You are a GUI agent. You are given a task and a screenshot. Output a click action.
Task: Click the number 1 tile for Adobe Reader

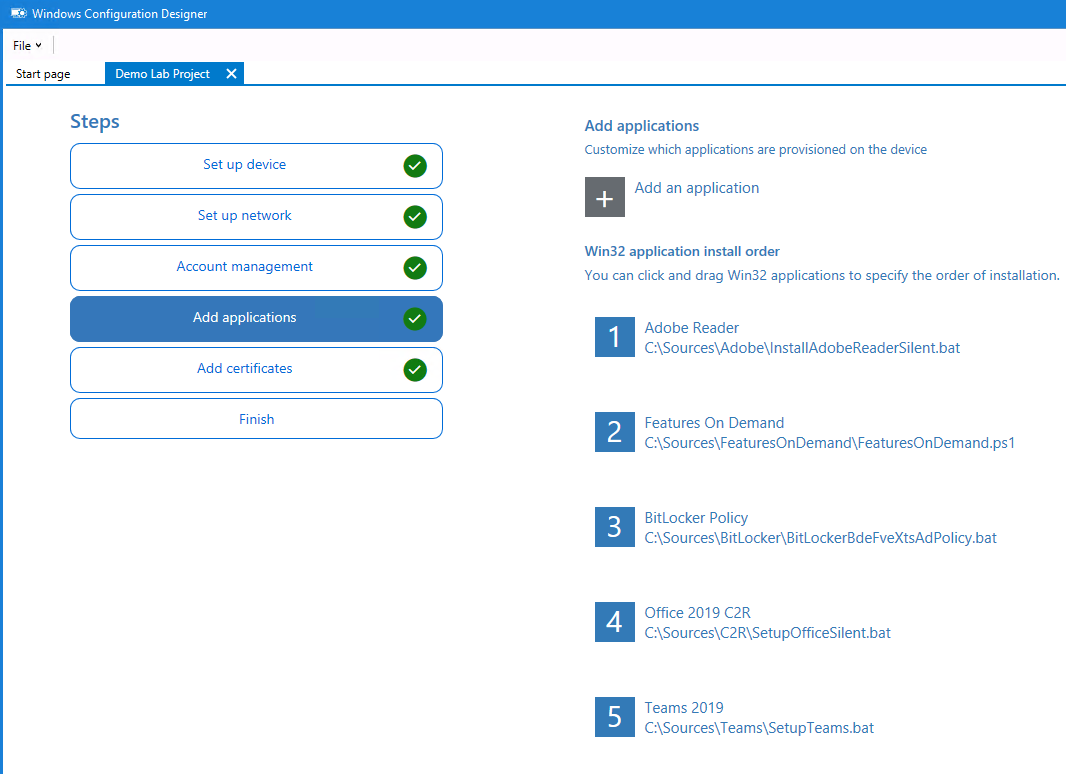click(615, 337)
